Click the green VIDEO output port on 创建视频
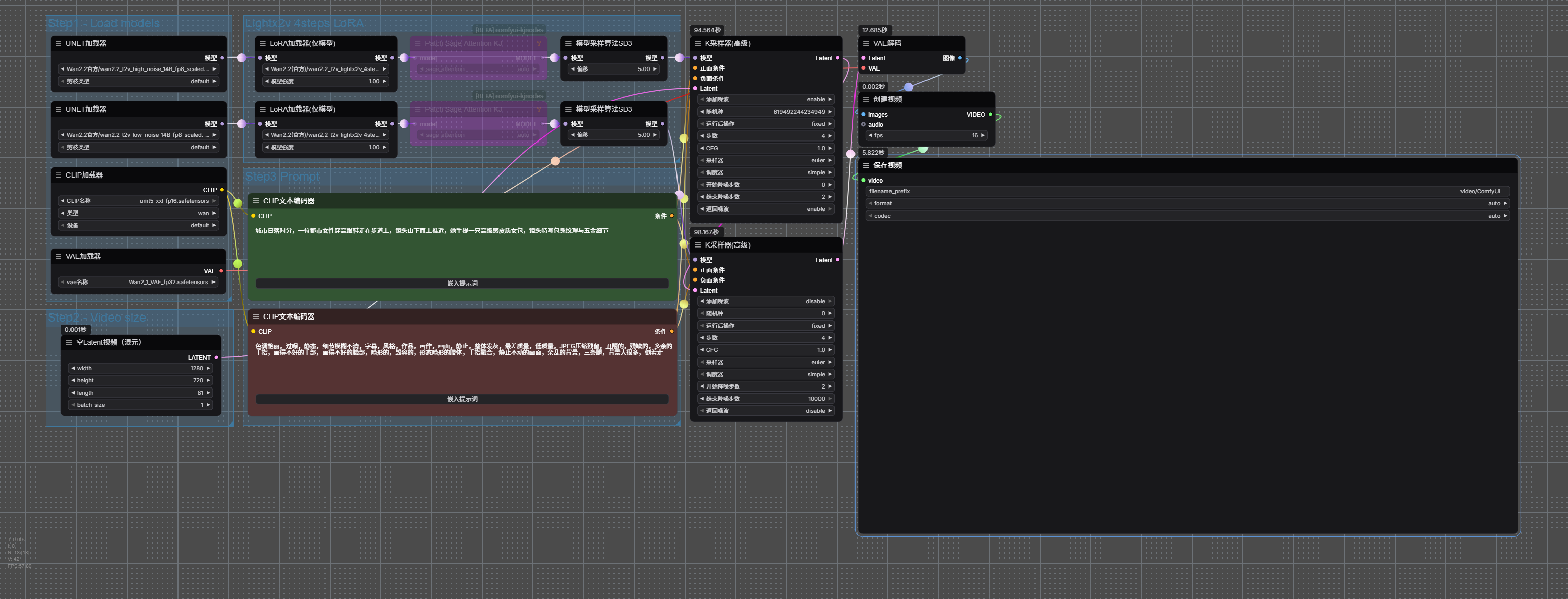The width and height of the screenshot is (1568, 599). click(x=990, y=115)
